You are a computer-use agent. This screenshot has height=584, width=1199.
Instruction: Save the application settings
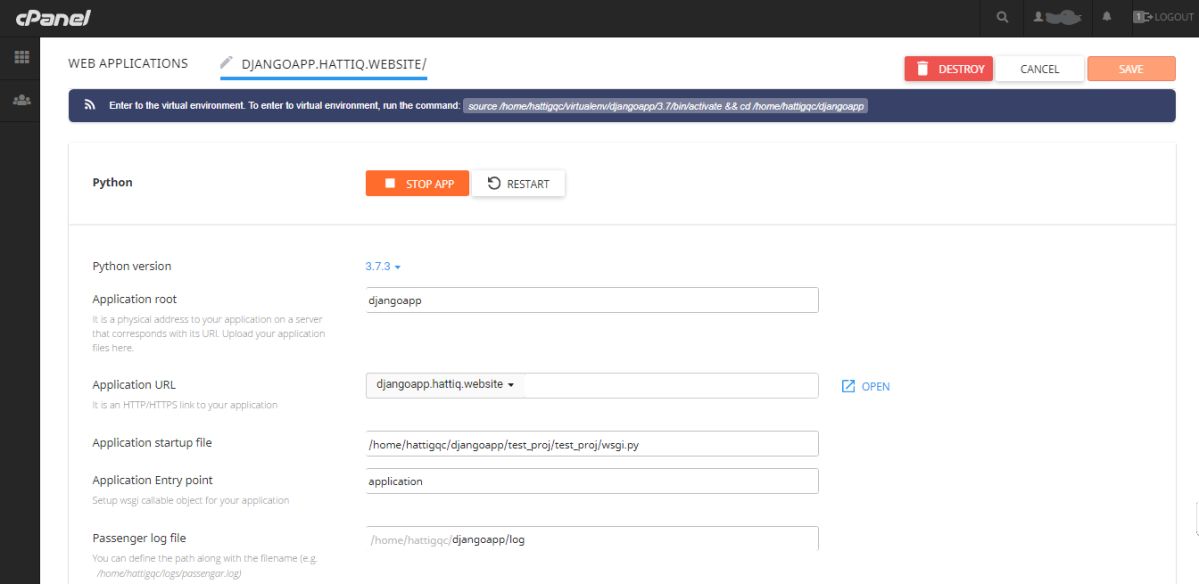1131,69
